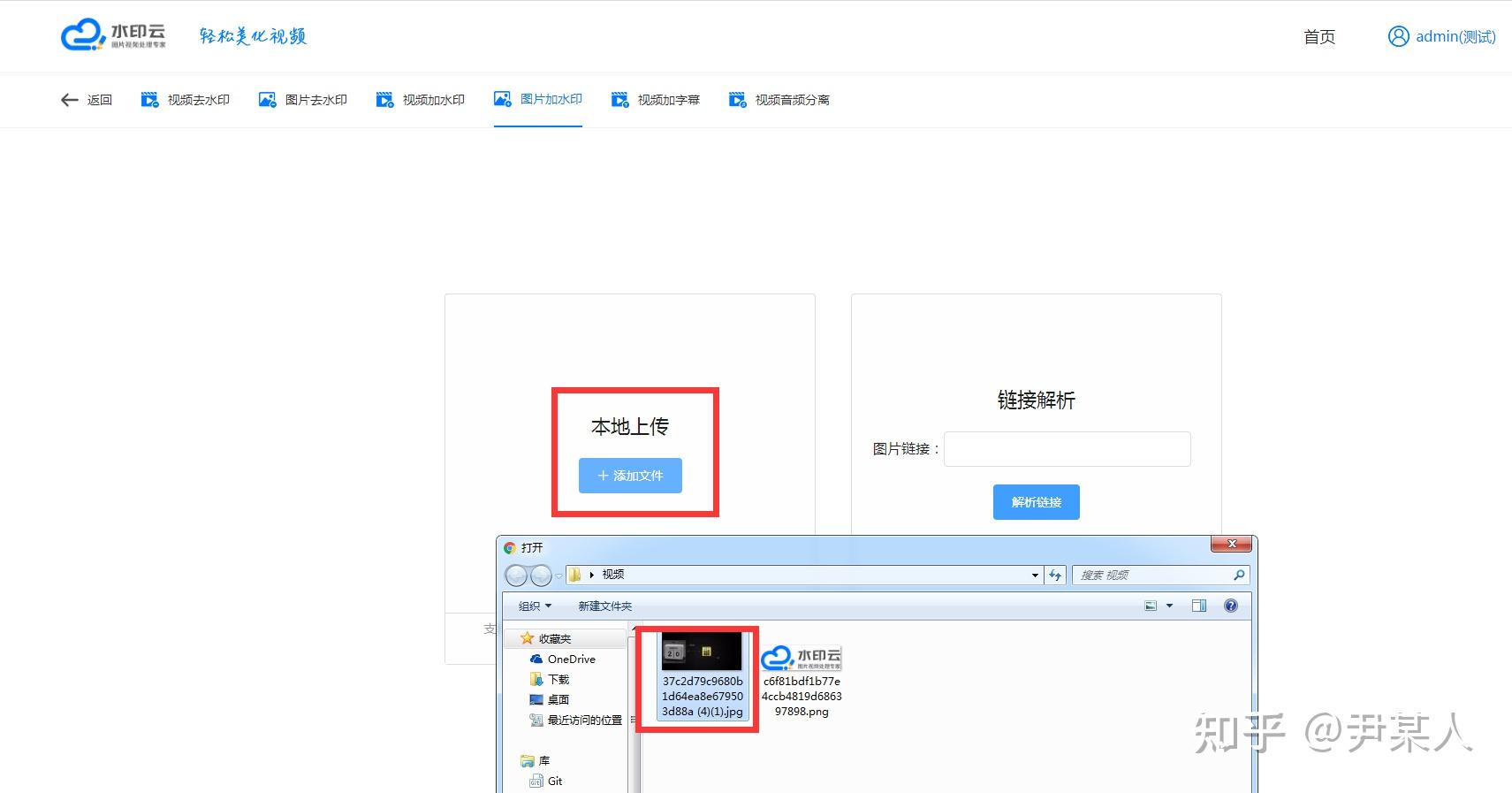Open the view options dropdown arrow

coord(1169,606)
